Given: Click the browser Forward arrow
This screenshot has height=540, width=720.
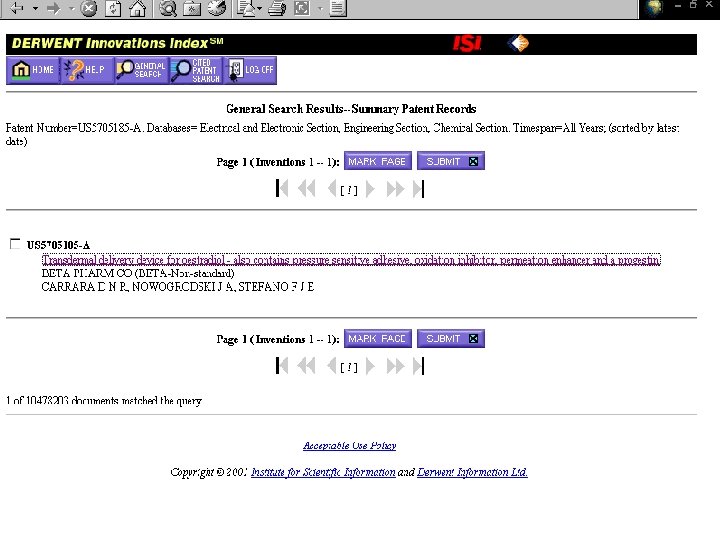Looking at the screenshot, I should pos(54,8).
